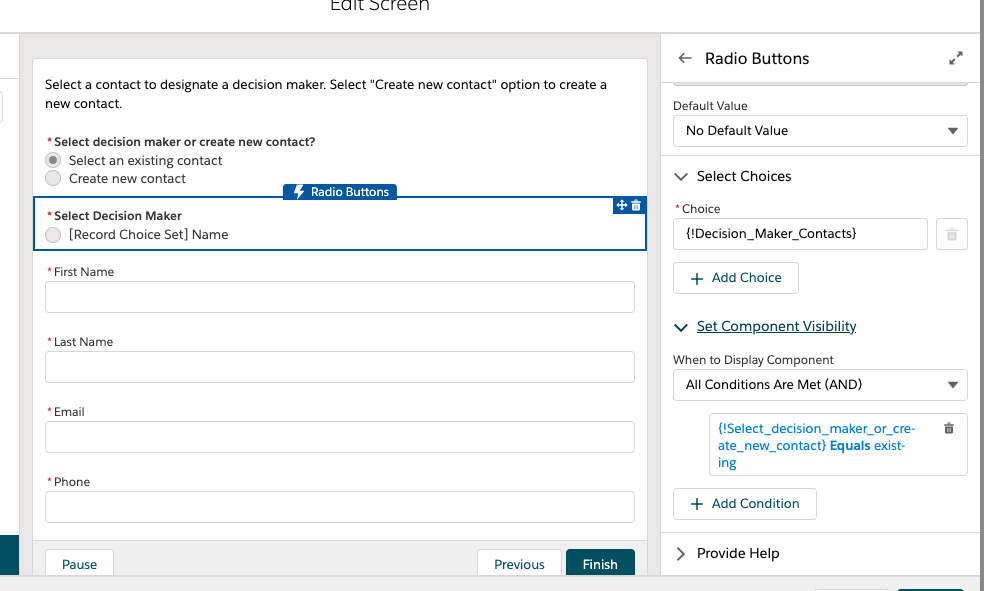This screenshot has width=984, height=591.
Task: Click the Finish button
Action: (600, 564)
